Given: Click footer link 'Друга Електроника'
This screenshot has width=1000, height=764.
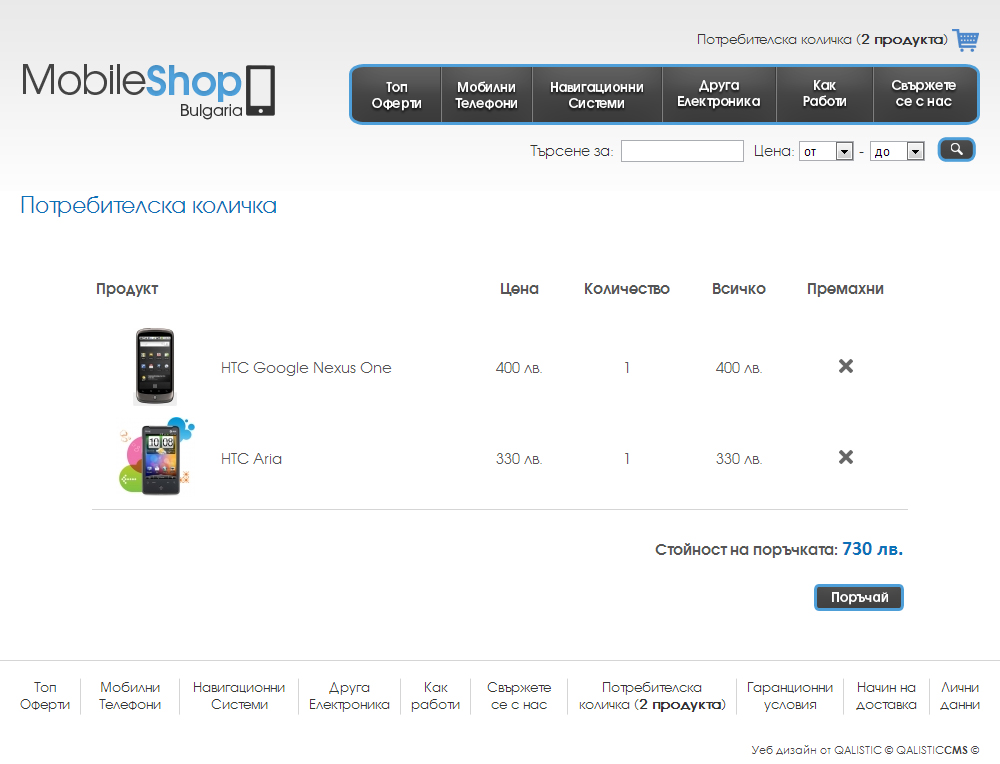Looking at the screenshot, I should [x=349, y=696].
